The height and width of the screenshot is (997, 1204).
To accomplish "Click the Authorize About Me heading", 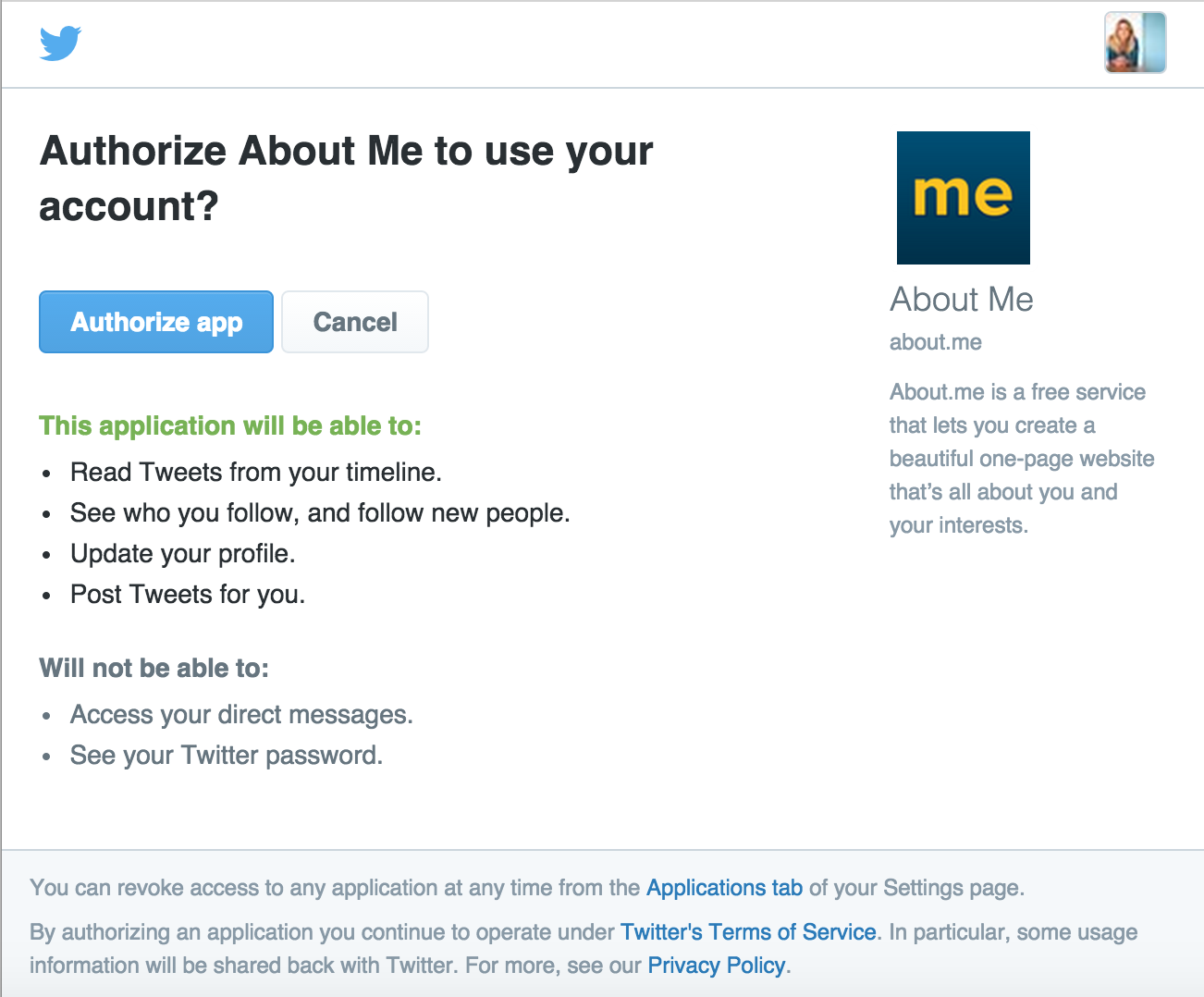I will pos(346,178).
